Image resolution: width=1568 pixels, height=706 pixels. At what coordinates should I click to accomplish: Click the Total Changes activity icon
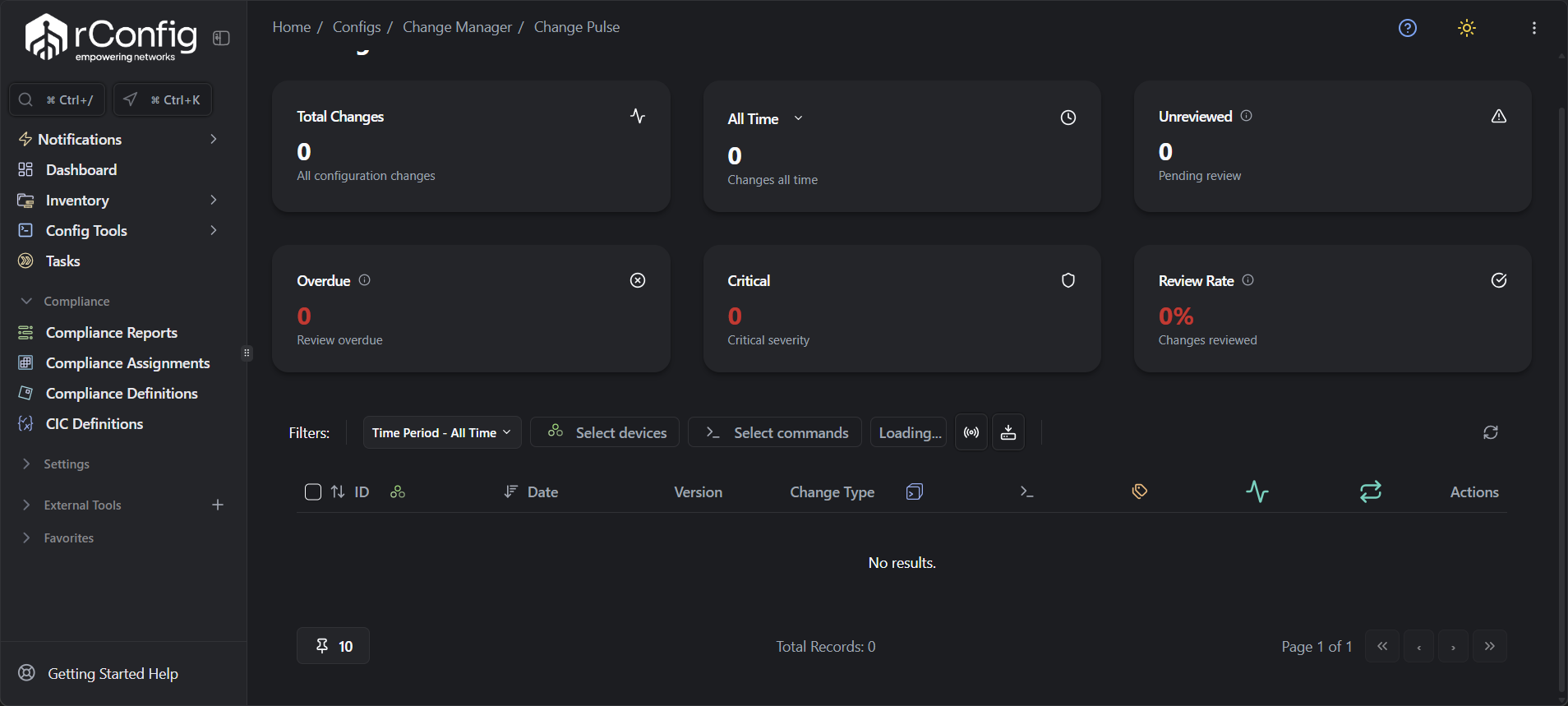coord(638,116)
